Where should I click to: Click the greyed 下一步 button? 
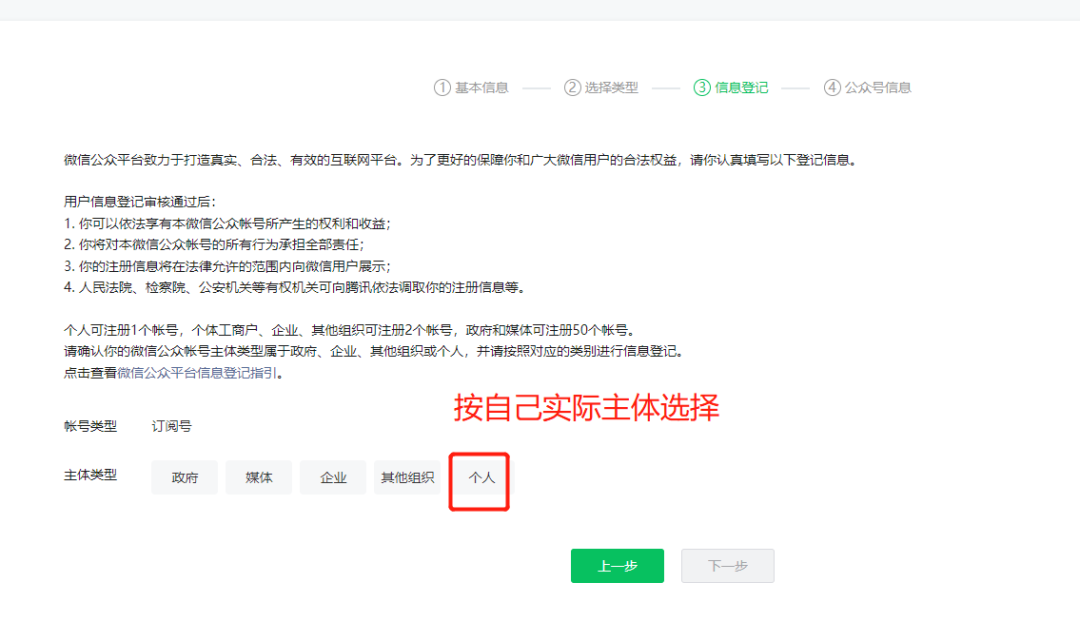(x=727, y=566)
